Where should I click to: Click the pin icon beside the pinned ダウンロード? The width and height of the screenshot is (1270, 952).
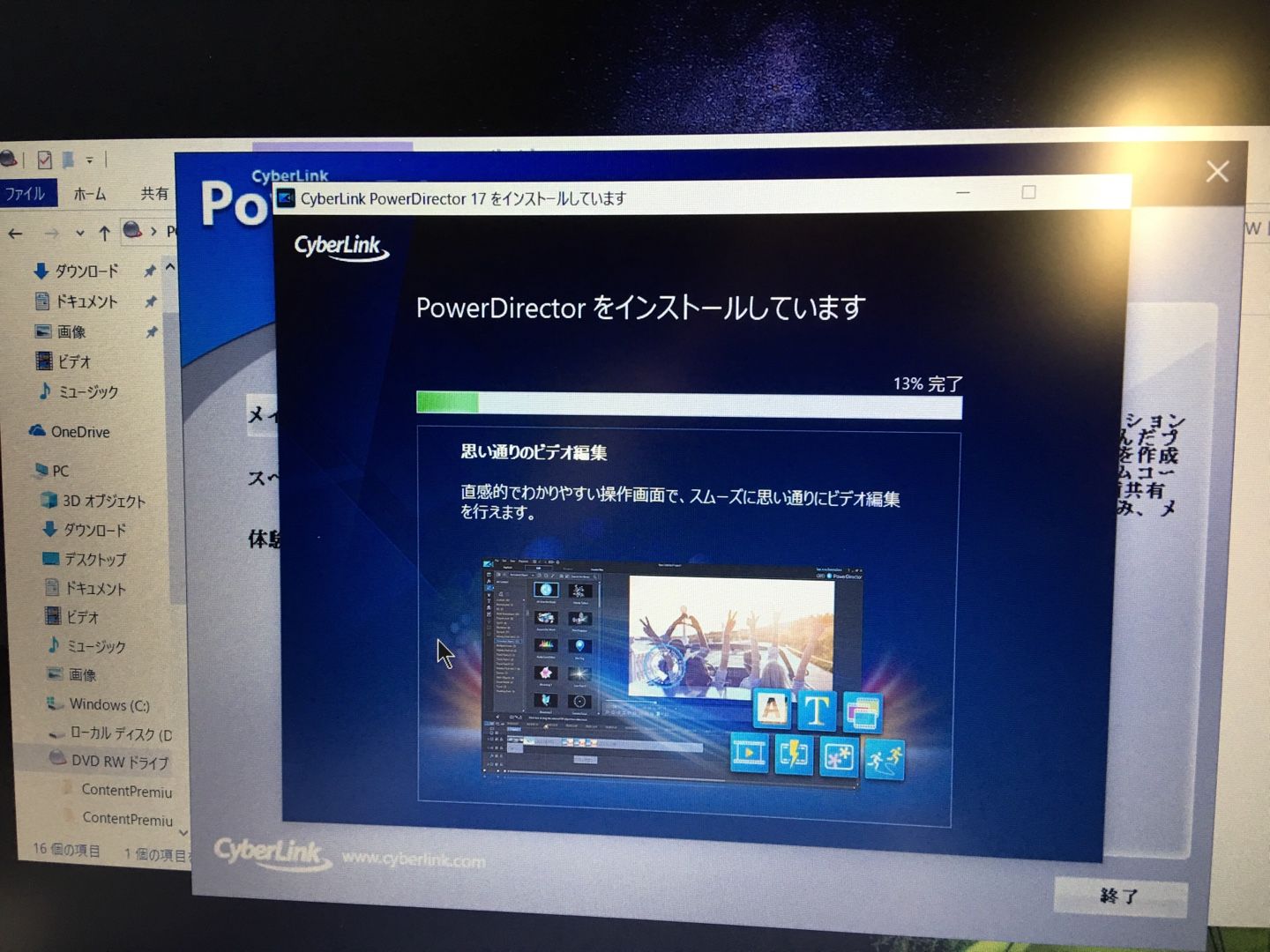coord(150,271)
